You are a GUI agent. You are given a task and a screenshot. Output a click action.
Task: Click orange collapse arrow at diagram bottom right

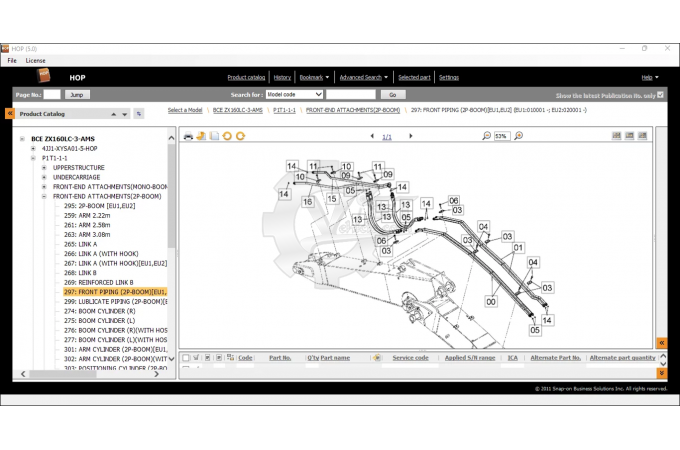(662, 343)
